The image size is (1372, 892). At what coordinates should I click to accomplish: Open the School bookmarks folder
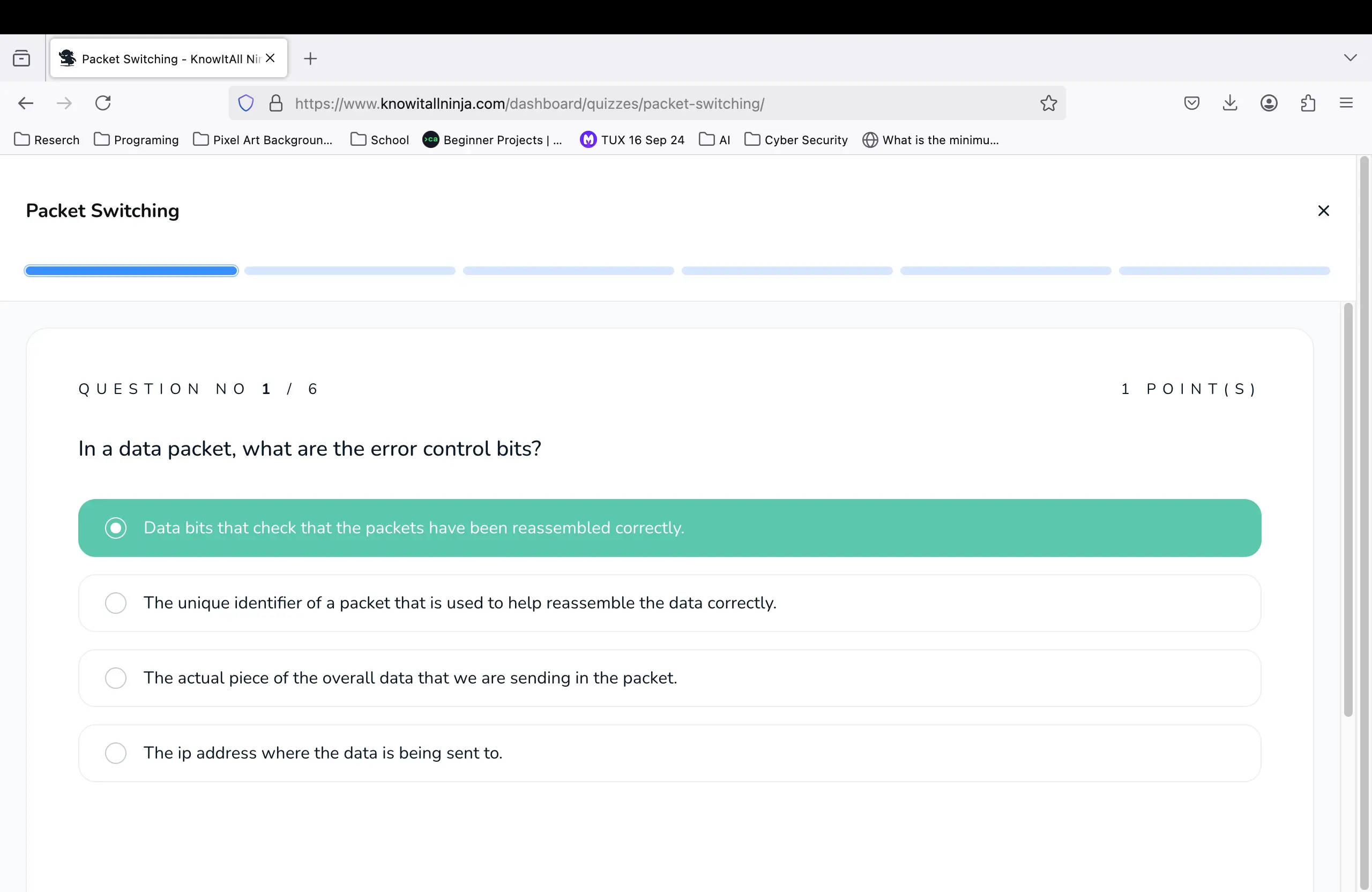(x=379, y=139)
